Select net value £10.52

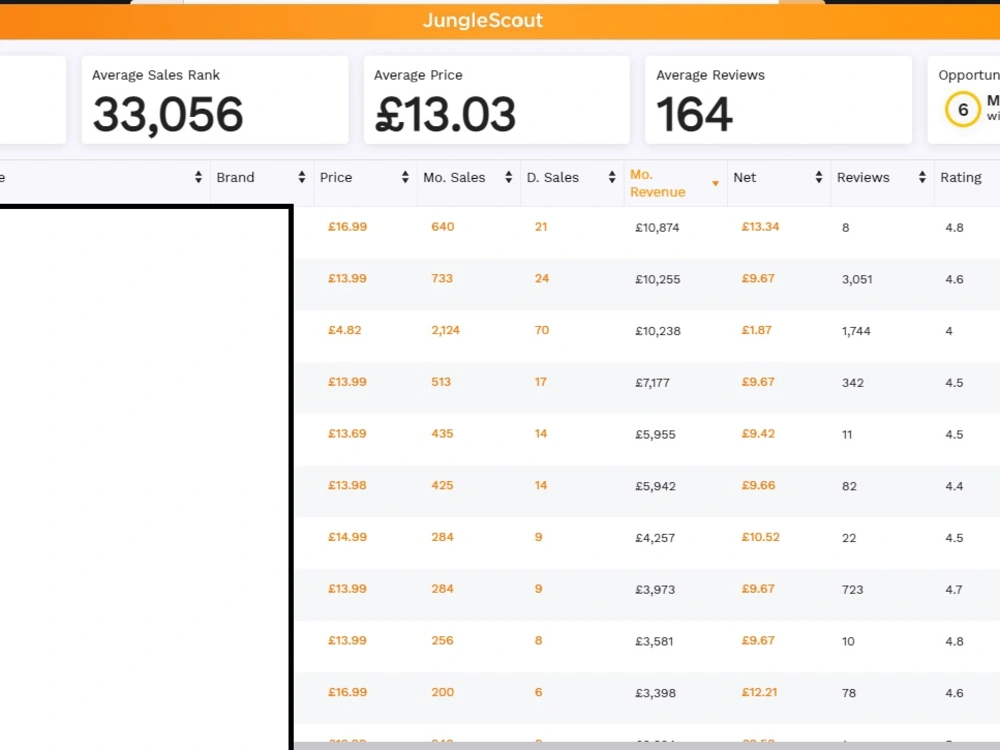pyautogui.click(x=760, y=536)
